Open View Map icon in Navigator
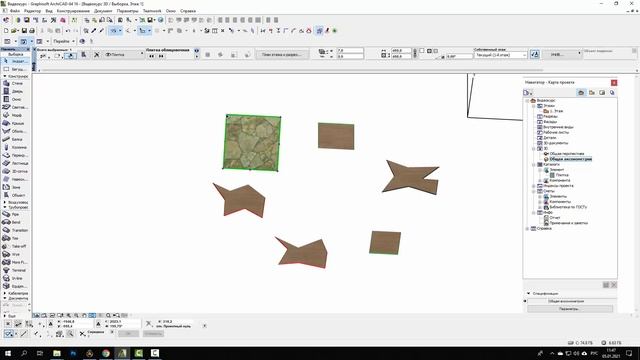Screen dimensions: 640x360 point(592,93)
